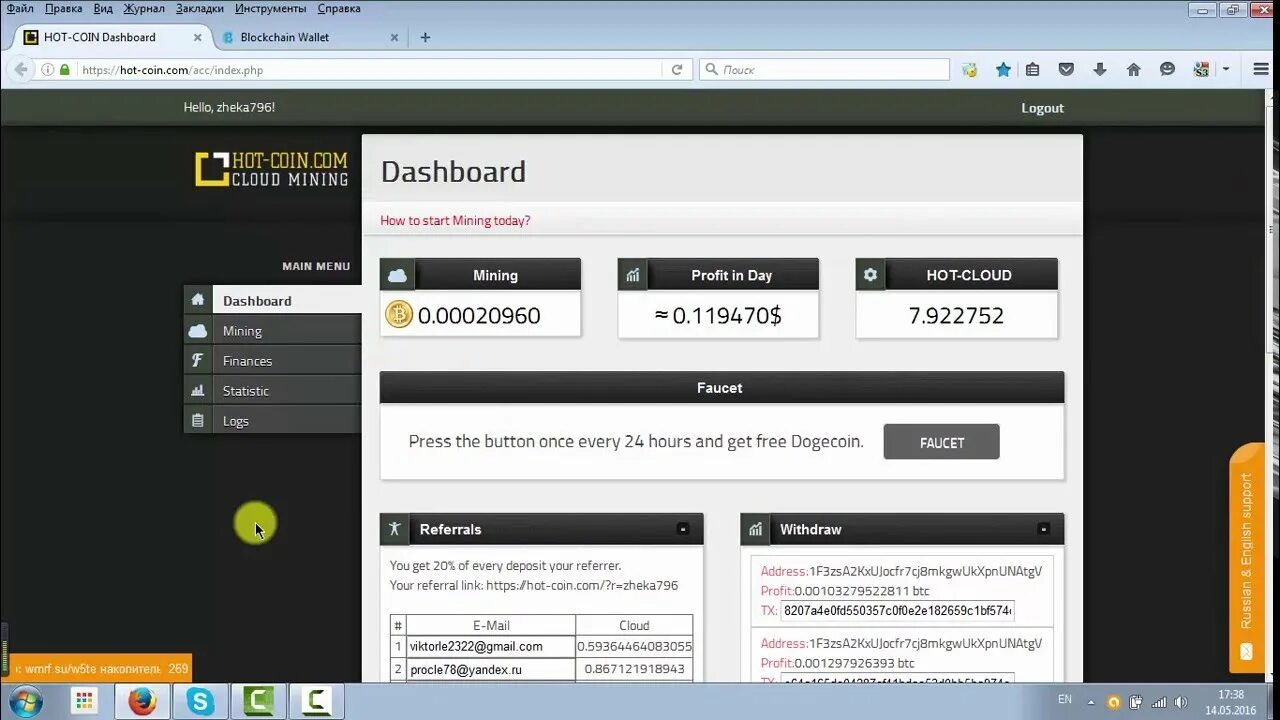The height and width of the screenshot is (720, 1280).
Task: Open the Инструменты menu
Action: coord(271,8)
